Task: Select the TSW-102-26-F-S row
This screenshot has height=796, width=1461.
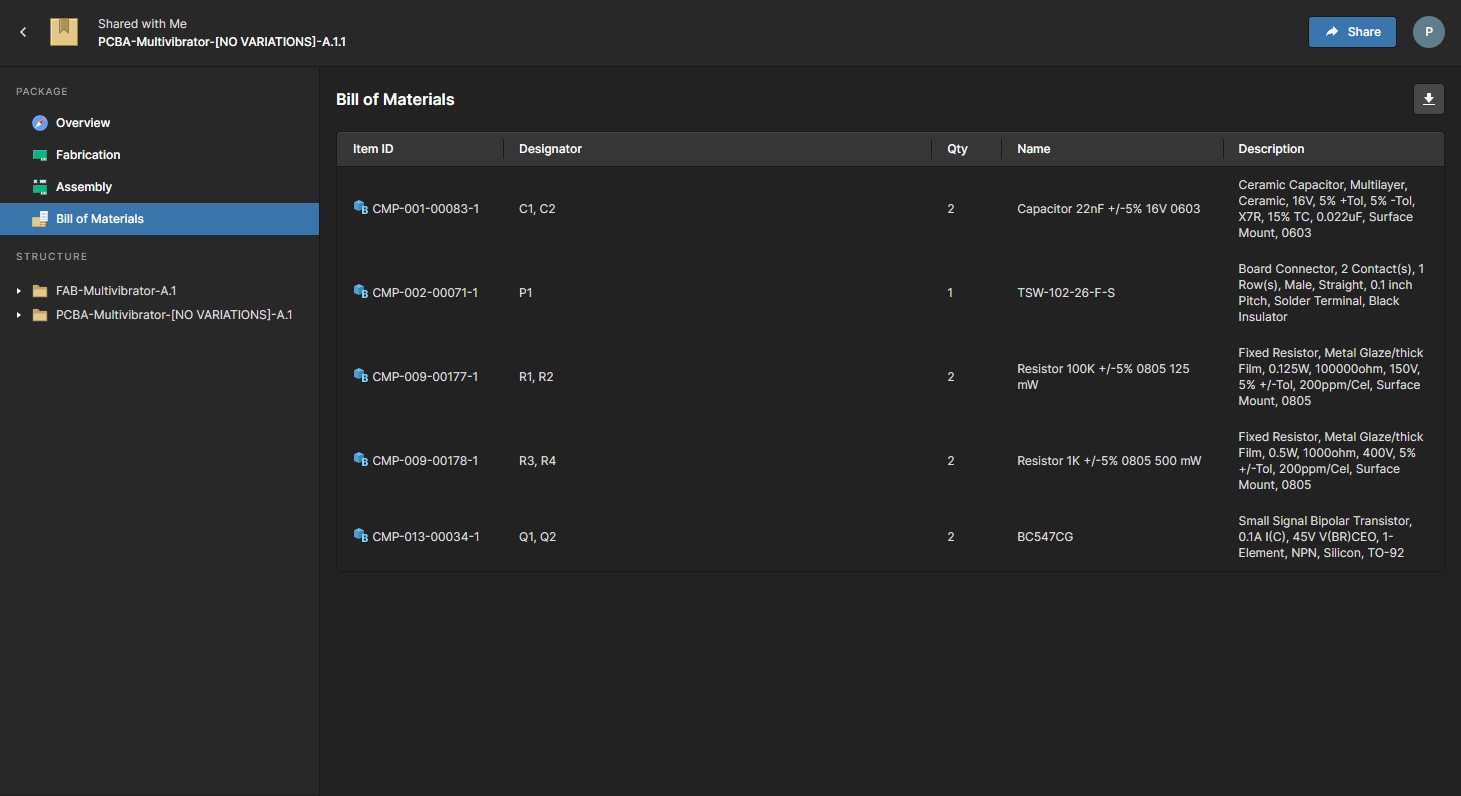Action: pos(1065,293)
